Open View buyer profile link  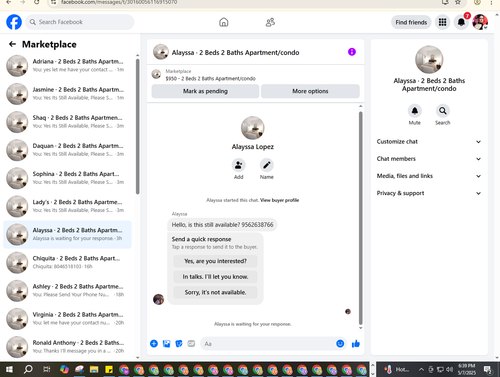click(279, 200)
